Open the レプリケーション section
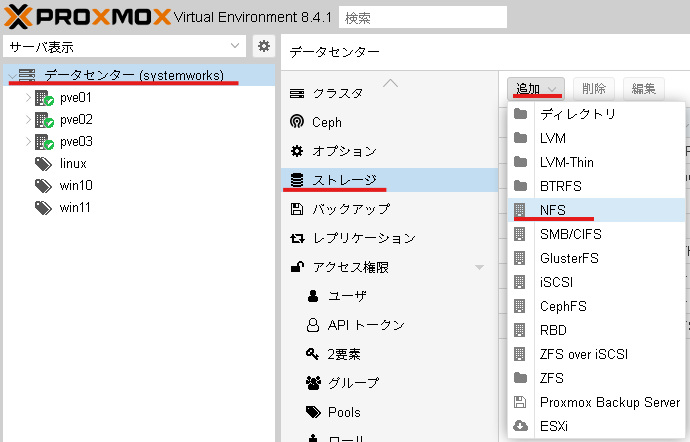The height and width of the screenshot is (442, 690). point(389,238)
